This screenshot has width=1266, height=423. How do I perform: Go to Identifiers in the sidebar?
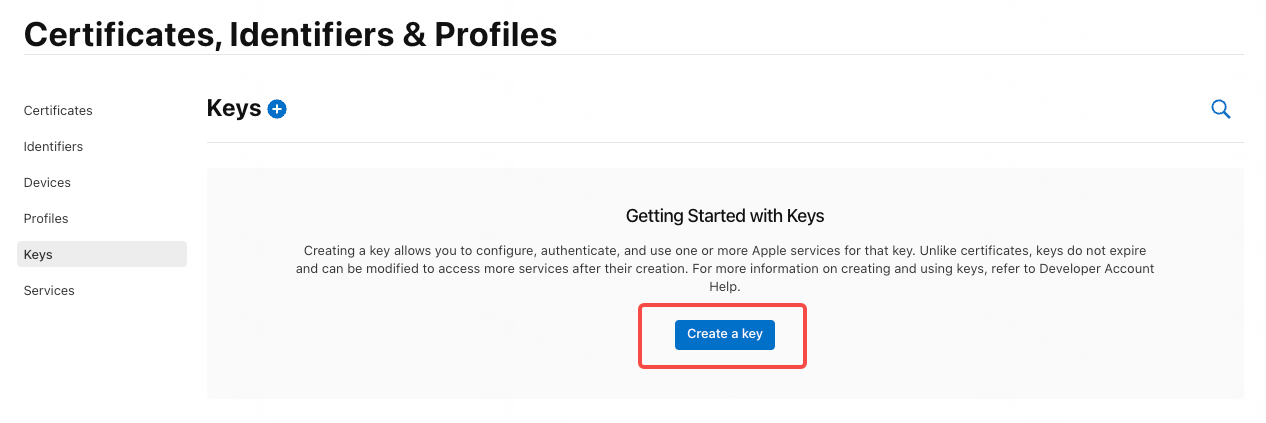53,147
